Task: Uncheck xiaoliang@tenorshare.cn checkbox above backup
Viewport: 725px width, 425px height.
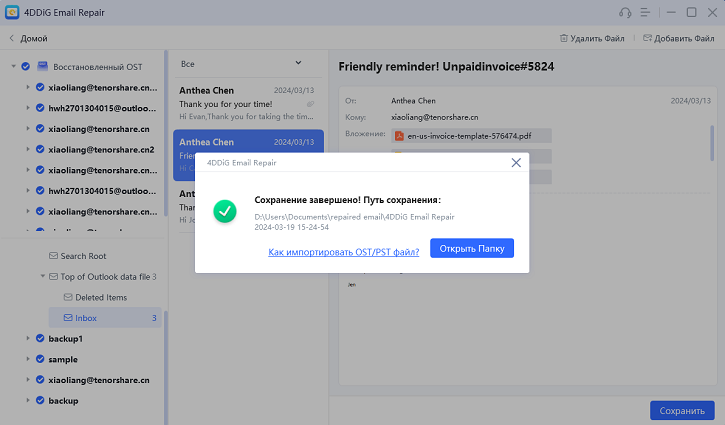Action: pos(40,380)
